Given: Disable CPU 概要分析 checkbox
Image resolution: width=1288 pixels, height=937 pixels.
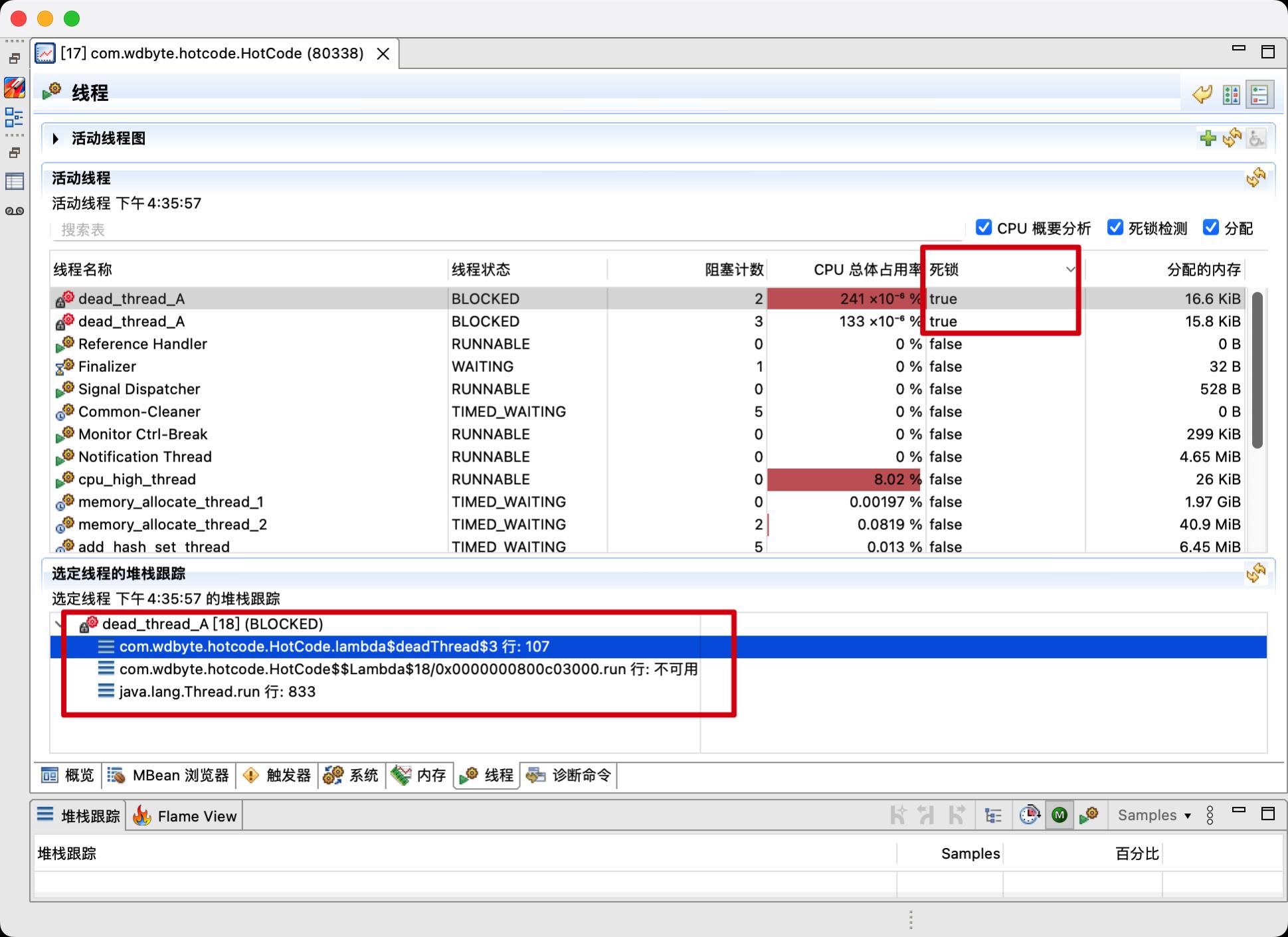Looking at the screenshot, I should (984, 228).
